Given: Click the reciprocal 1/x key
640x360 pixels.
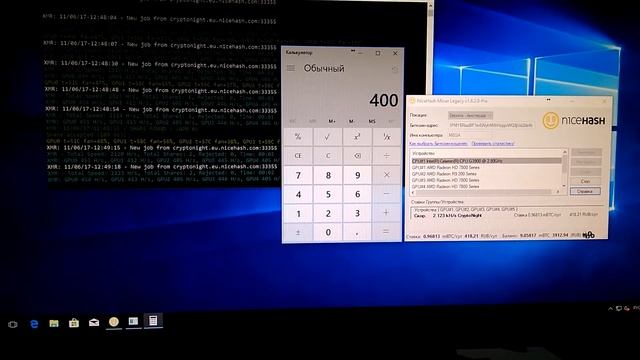Looking at the screenshot, I should (386, 137).
